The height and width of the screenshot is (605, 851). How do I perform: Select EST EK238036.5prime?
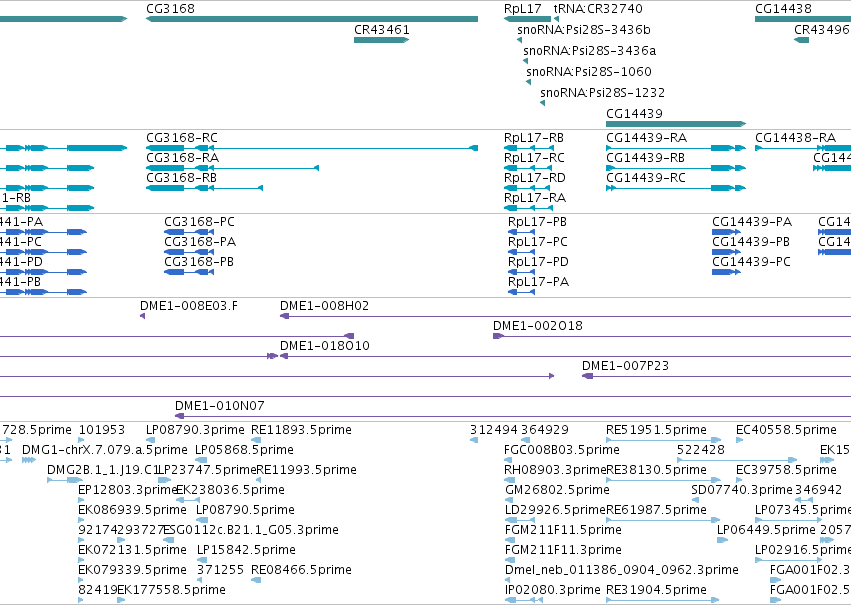tap(188, 500)
